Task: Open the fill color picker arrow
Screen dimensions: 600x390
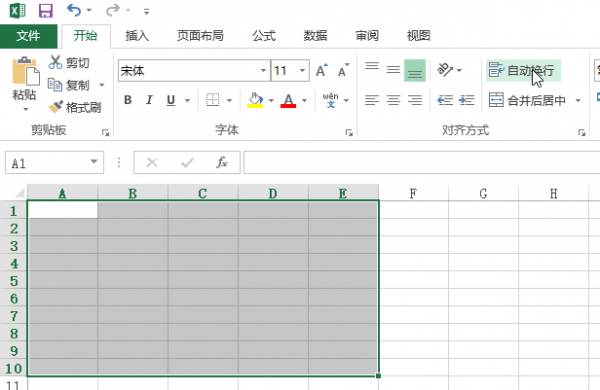Action: click(x=271, y=101)
